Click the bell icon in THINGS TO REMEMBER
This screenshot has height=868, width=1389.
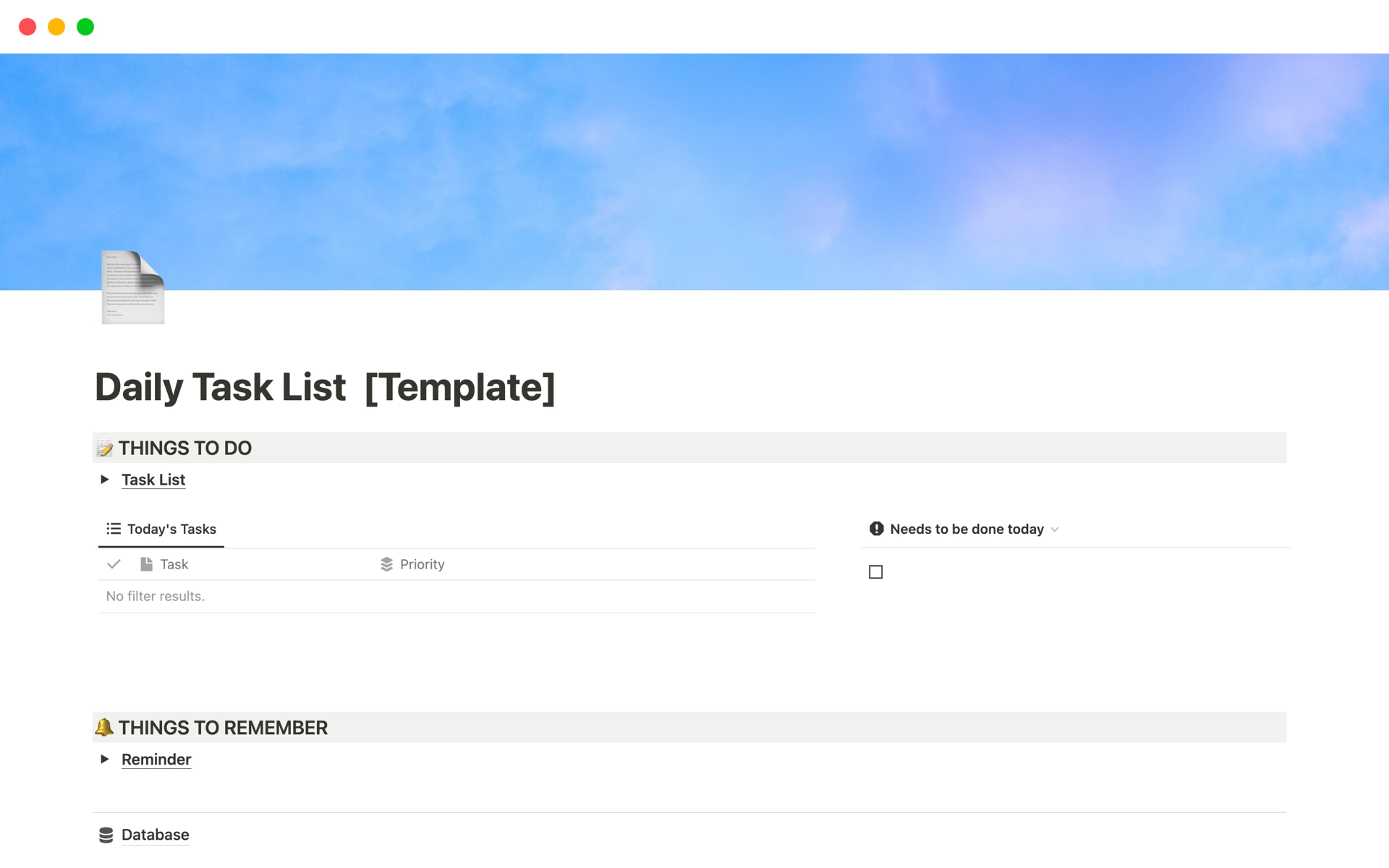coord(103,727)
